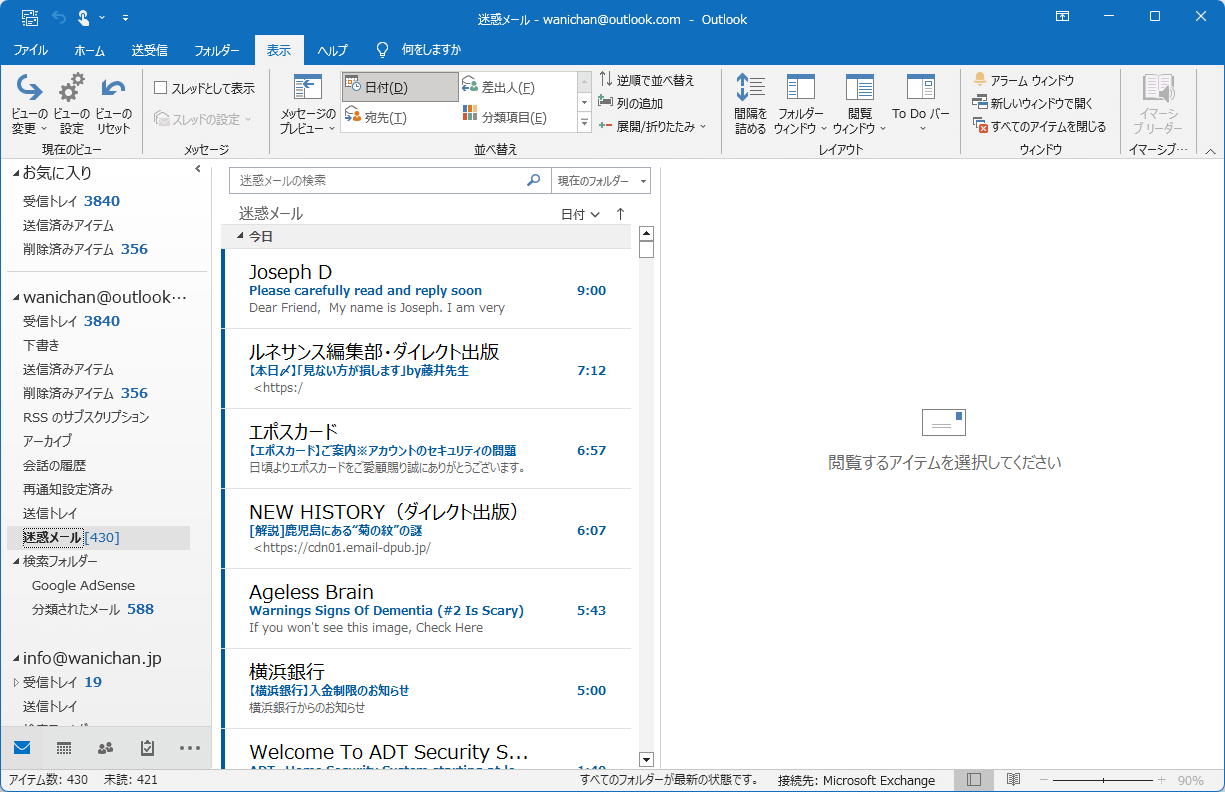Click Use Tighter Spacing (間隔を詰める)

coord(750,104)
